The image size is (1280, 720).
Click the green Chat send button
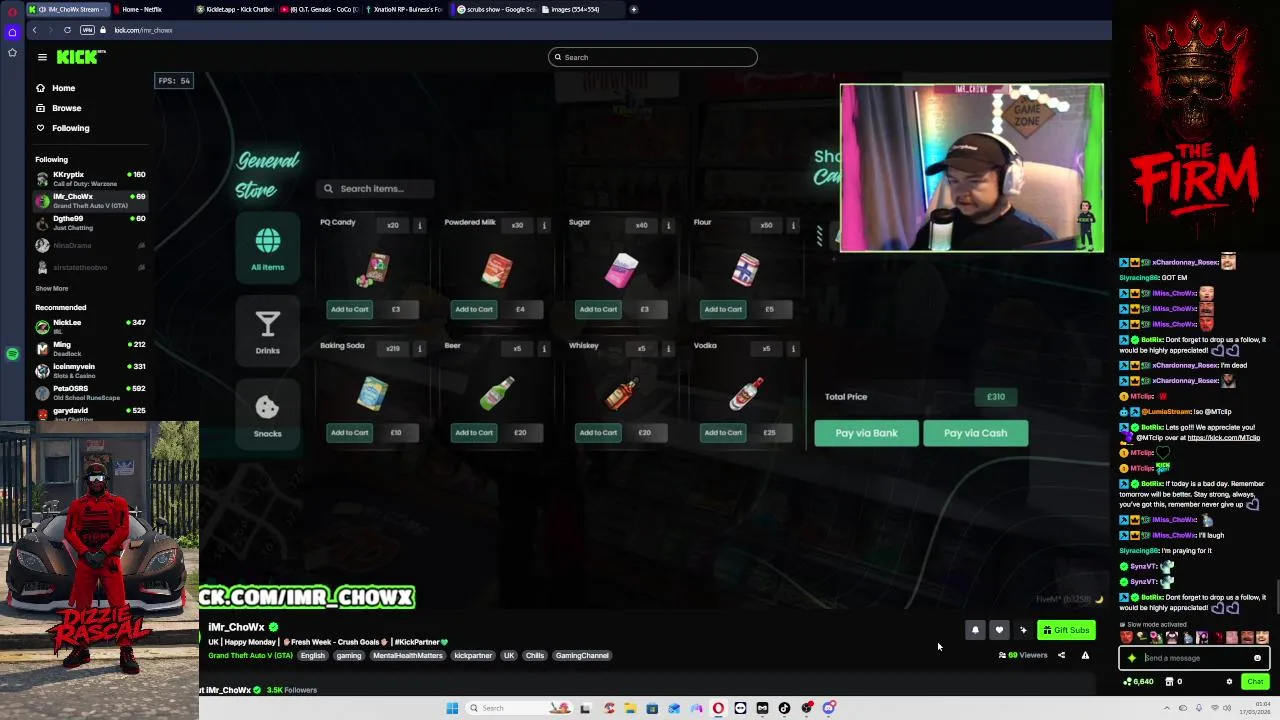tap(1255, 682)
